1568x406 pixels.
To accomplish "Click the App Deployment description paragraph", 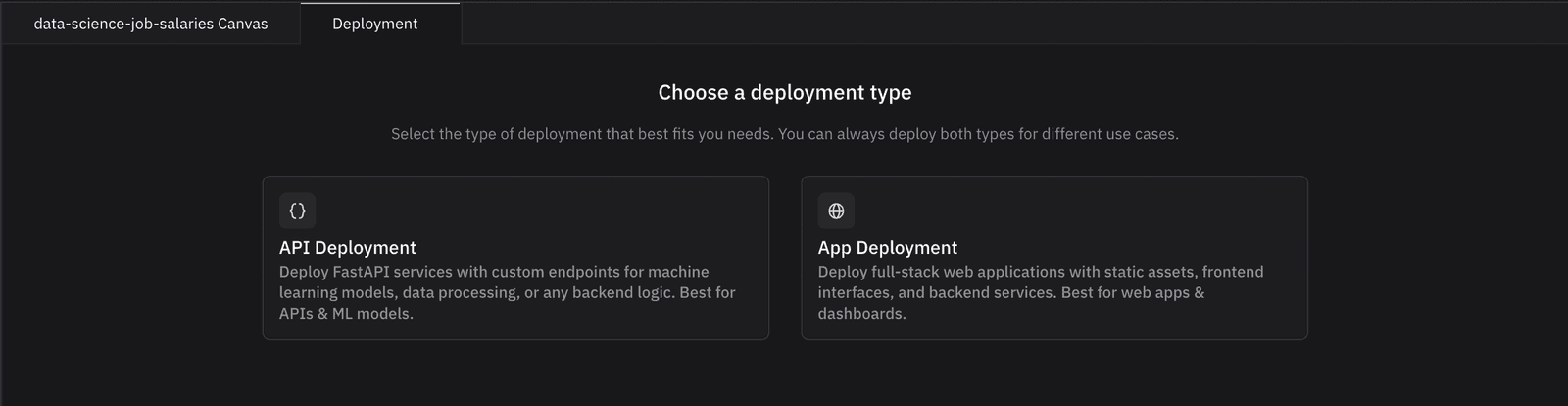I will click(1040, 292).
